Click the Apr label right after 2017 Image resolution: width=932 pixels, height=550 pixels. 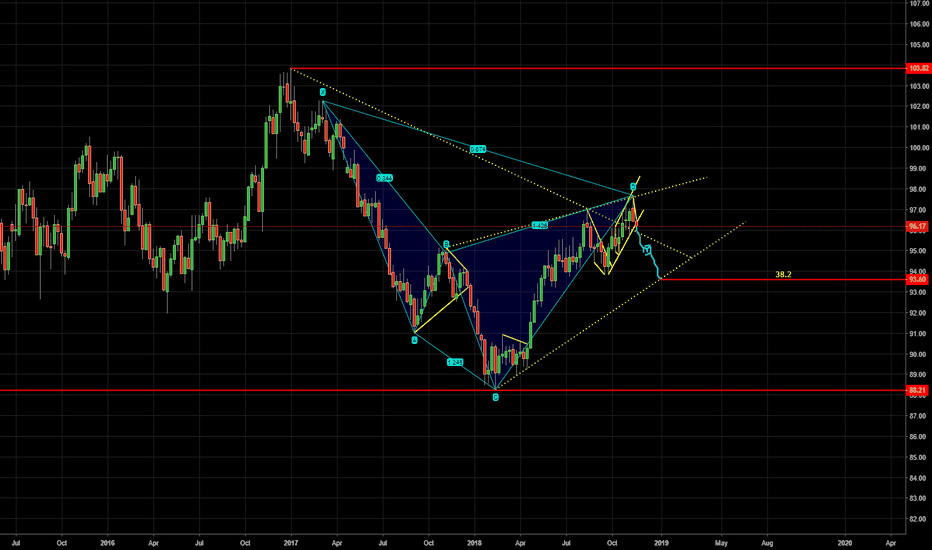(x=336, y=543)
